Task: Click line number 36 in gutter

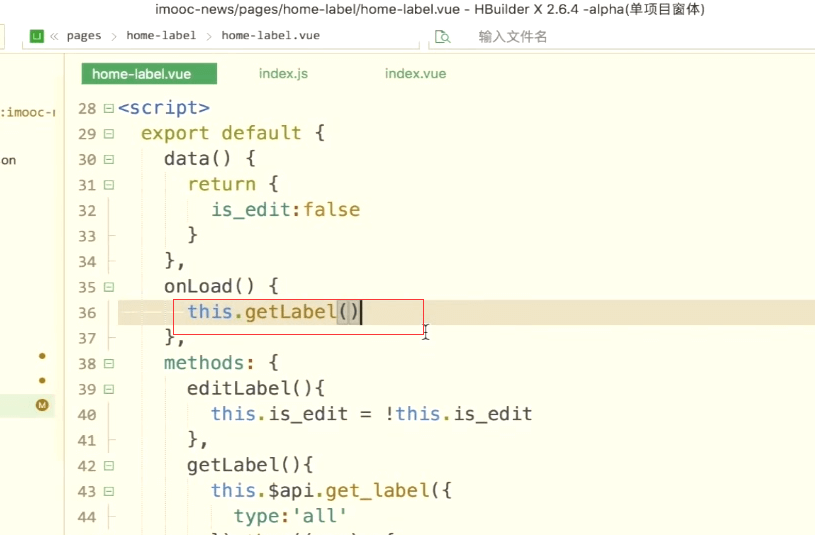Action: [87, 313]
